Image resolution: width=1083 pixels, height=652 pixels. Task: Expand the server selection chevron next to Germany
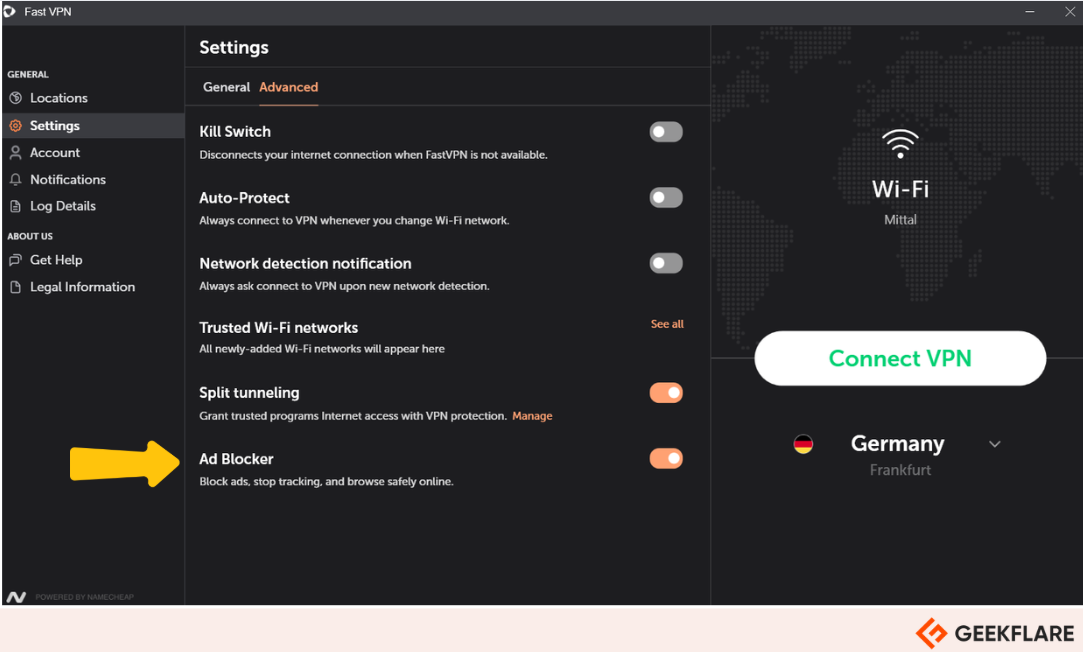tap(994, 443)
